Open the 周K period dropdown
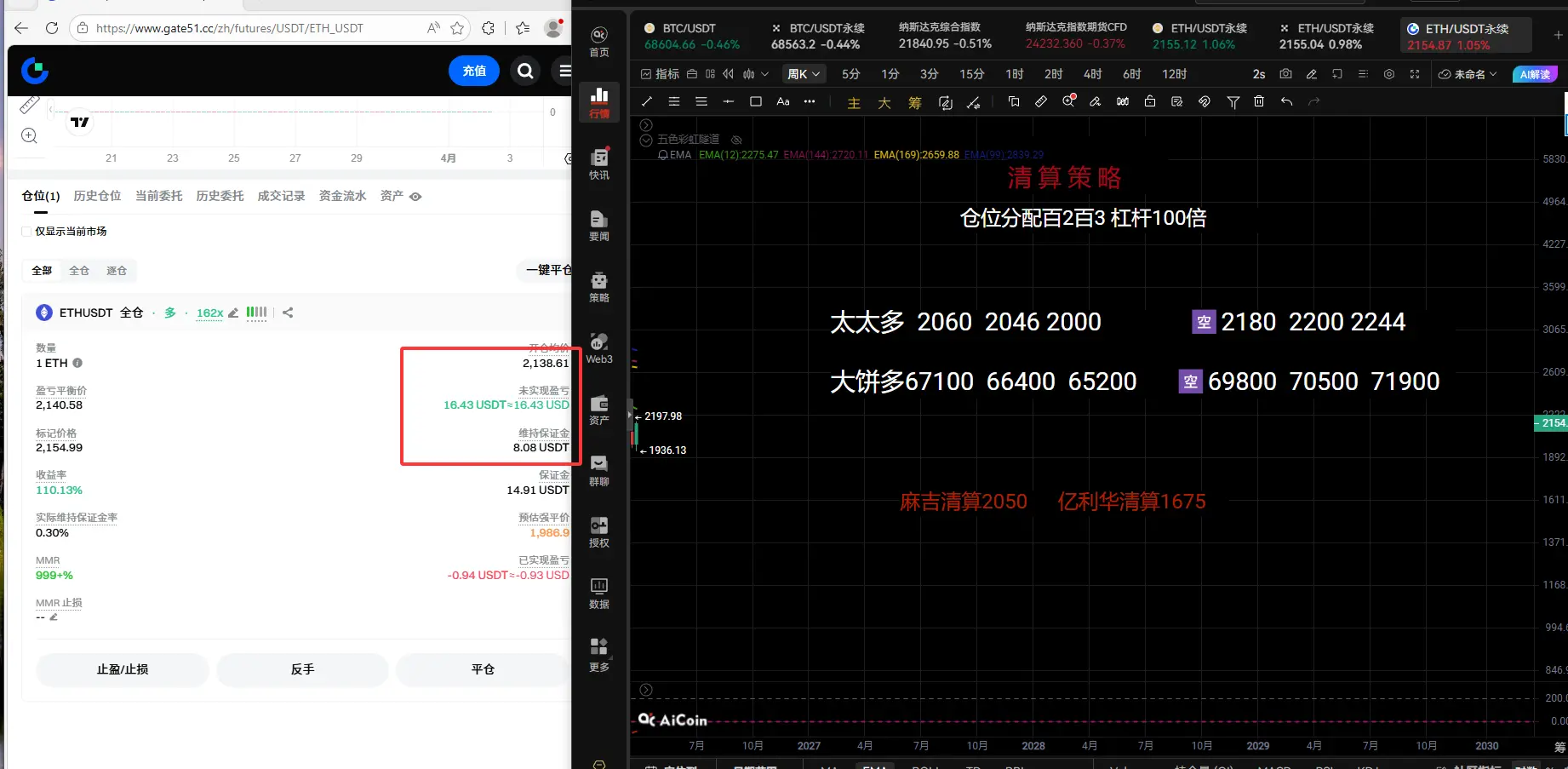 click(804, 74)
